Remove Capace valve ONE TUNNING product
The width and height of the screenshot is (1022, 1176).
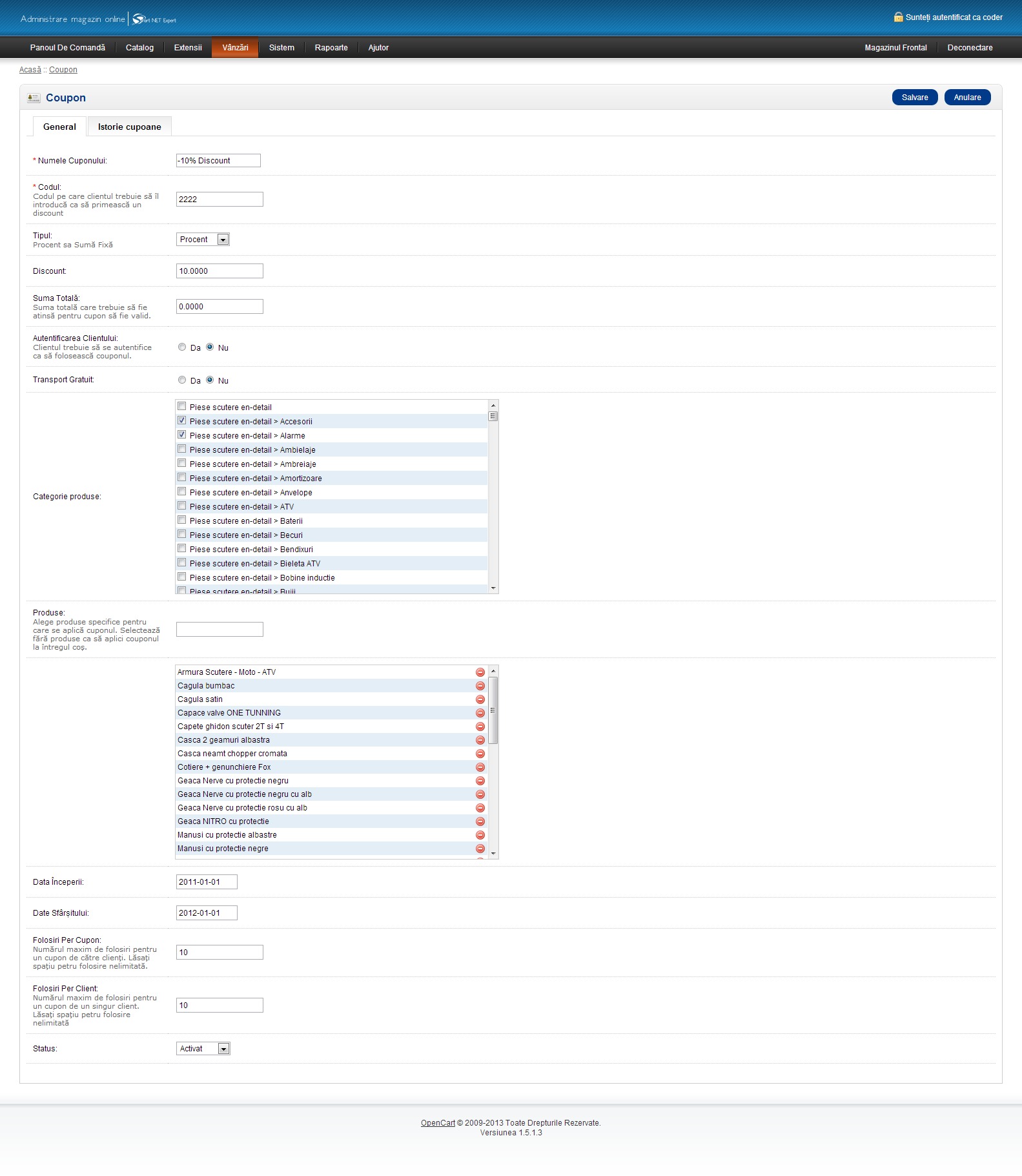click(x=480, y=713)
